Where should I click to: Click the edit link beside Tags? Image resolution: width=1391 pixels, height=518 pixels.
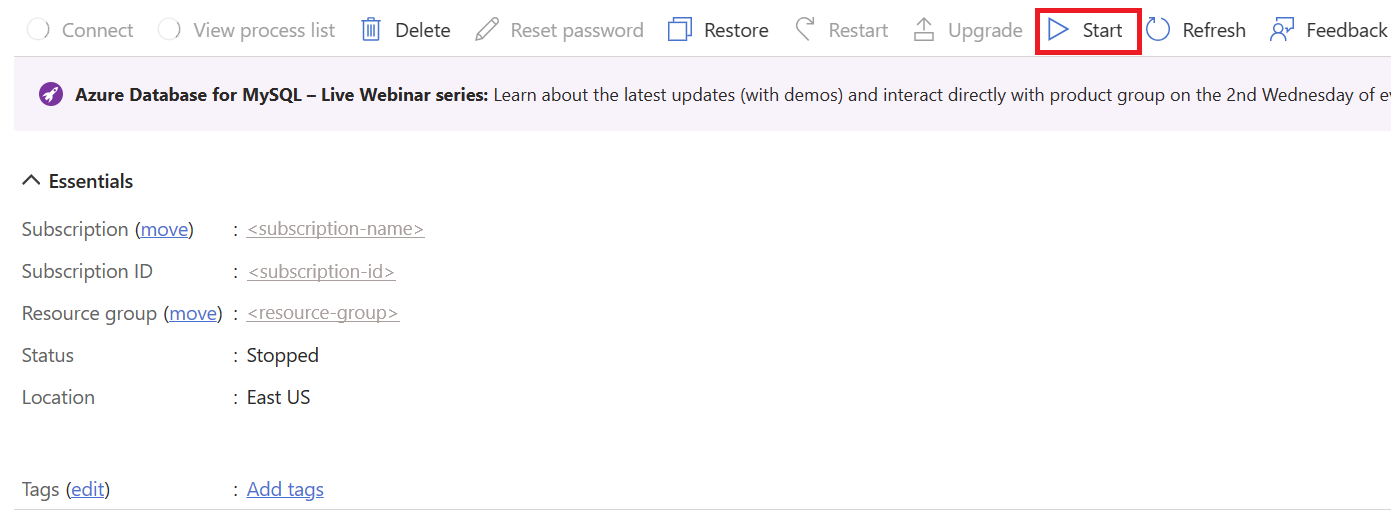pos(88,489)
